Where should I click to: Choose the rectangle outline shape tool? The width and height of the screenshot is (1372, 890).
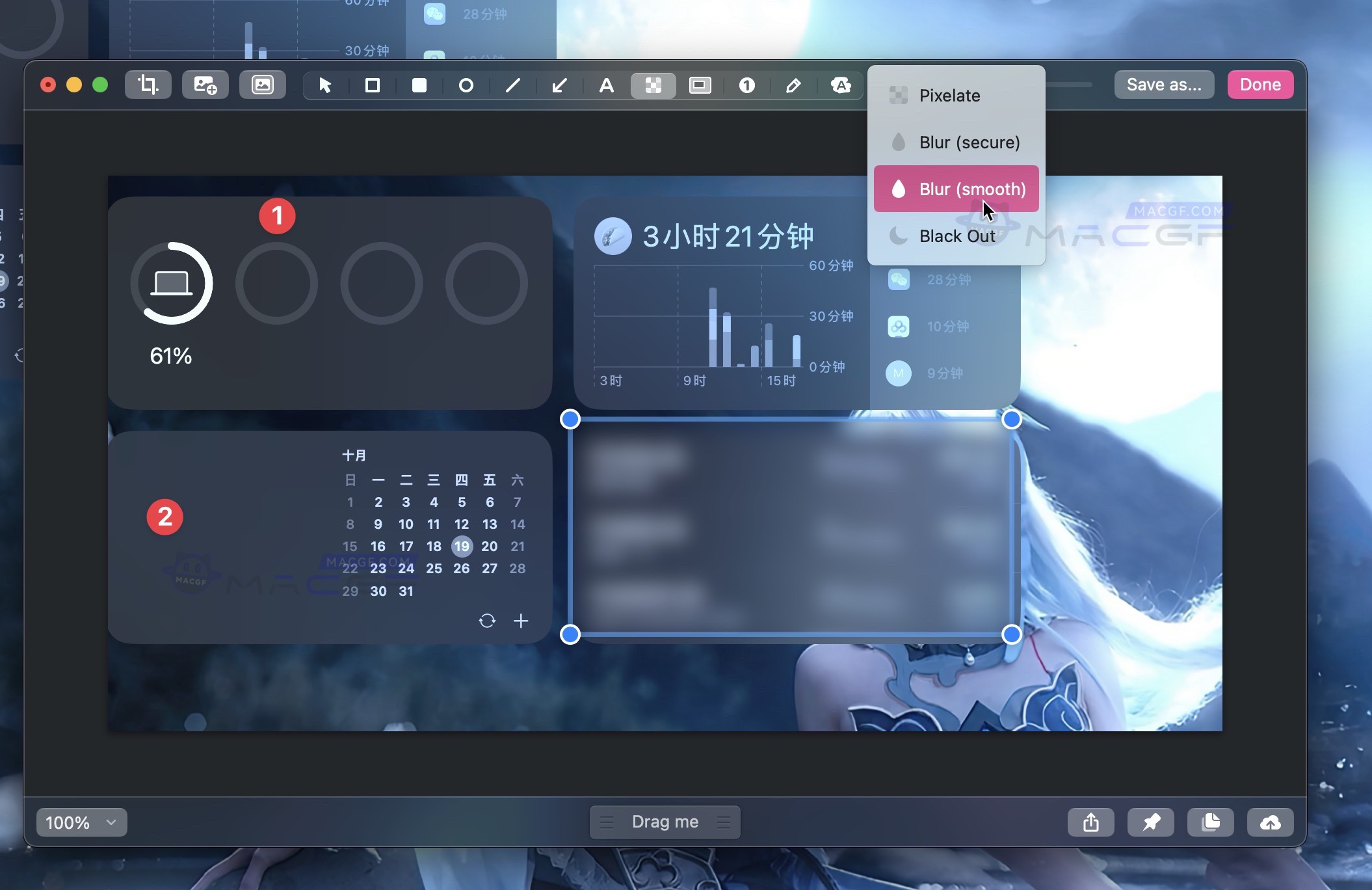pos(373,85)
